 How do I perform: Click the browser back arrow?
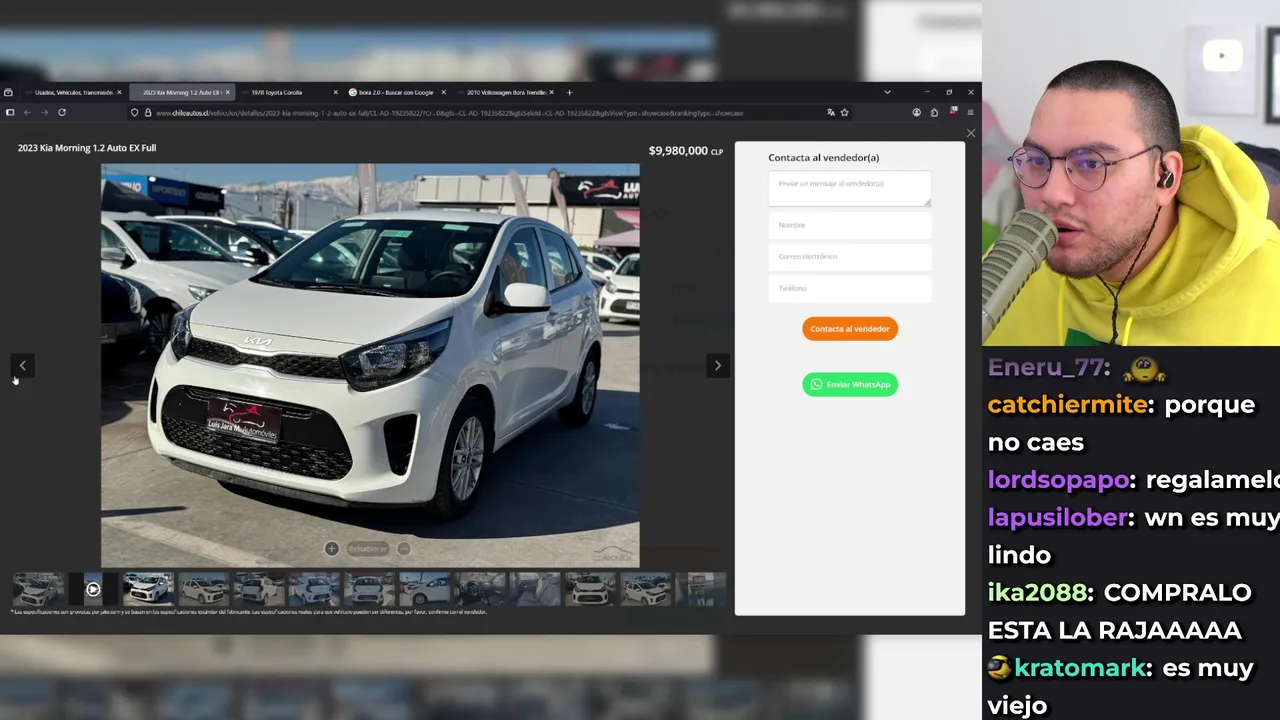(x=27, y=113)
